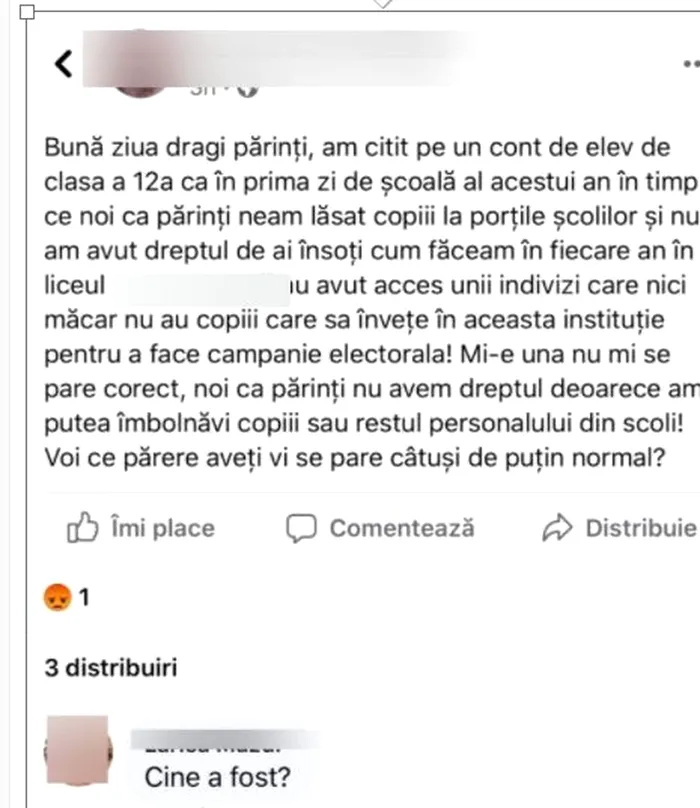Click the share arrow icon
700x808 pixels.
555,528
